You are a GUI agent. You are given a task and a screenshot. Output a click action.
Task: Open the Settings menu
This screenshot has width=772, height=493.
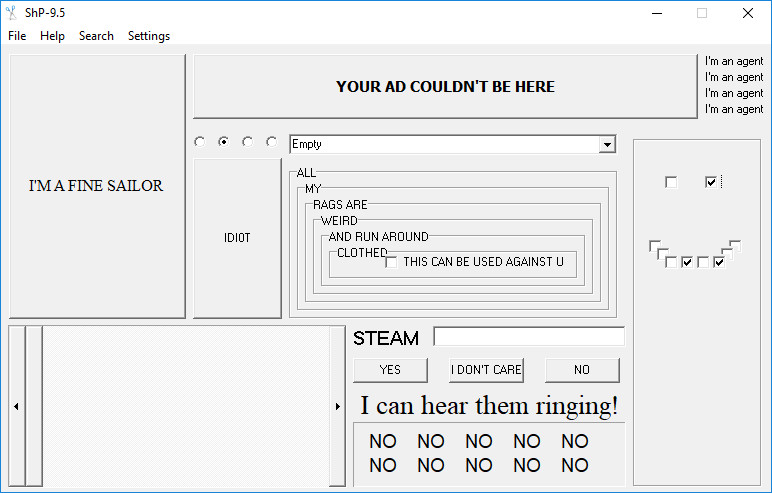pos(149,36)
